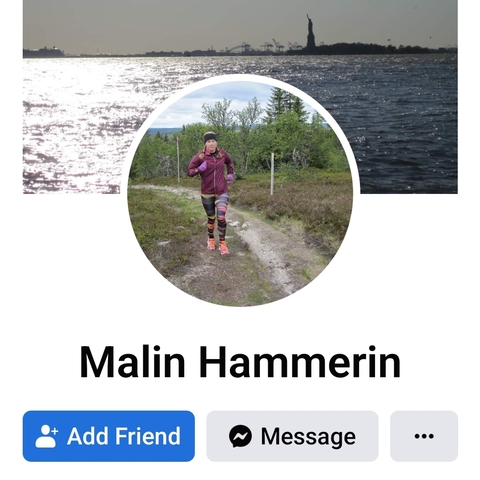
Task: Click the word 'Hammerin' in profile name
Action: point(300,362)
